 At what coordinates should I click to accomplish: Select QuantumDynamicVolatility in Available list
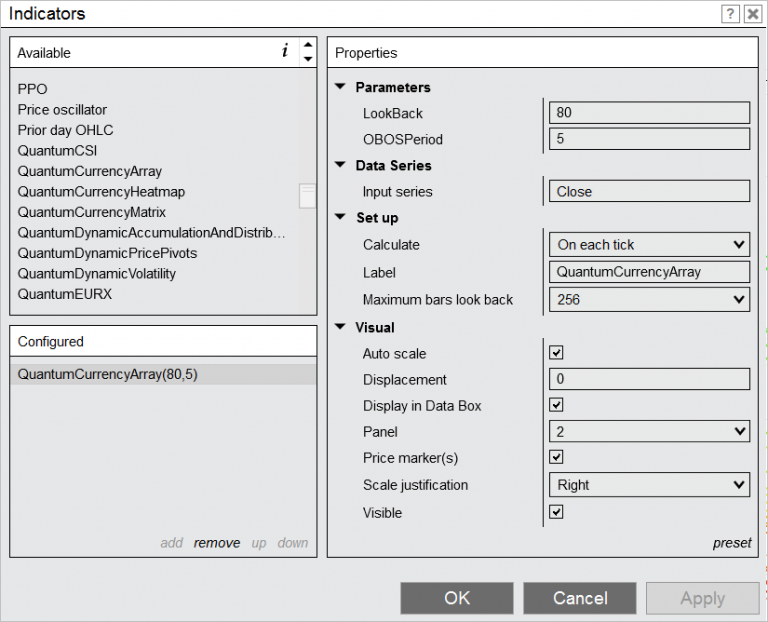(96, 274)
